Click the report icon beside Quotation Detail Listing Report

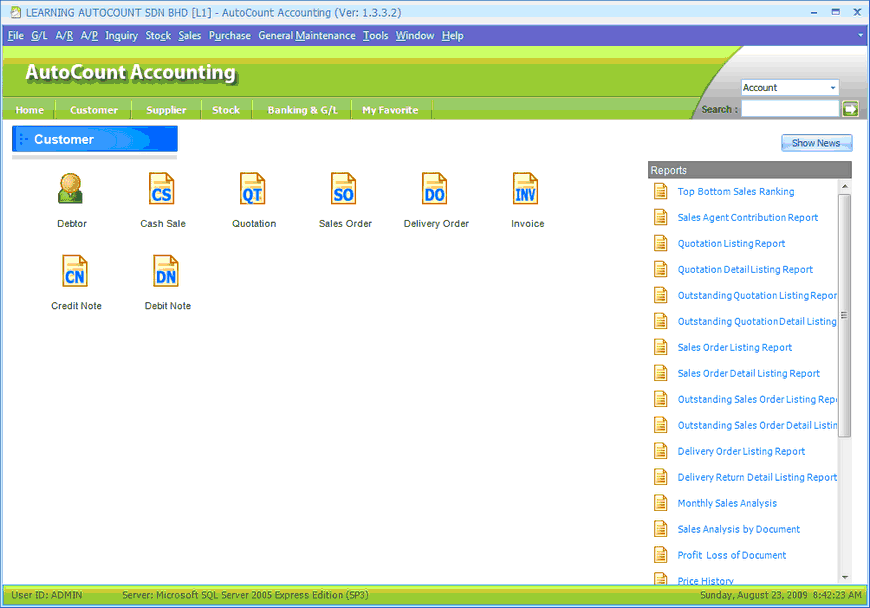click(660, 270)
